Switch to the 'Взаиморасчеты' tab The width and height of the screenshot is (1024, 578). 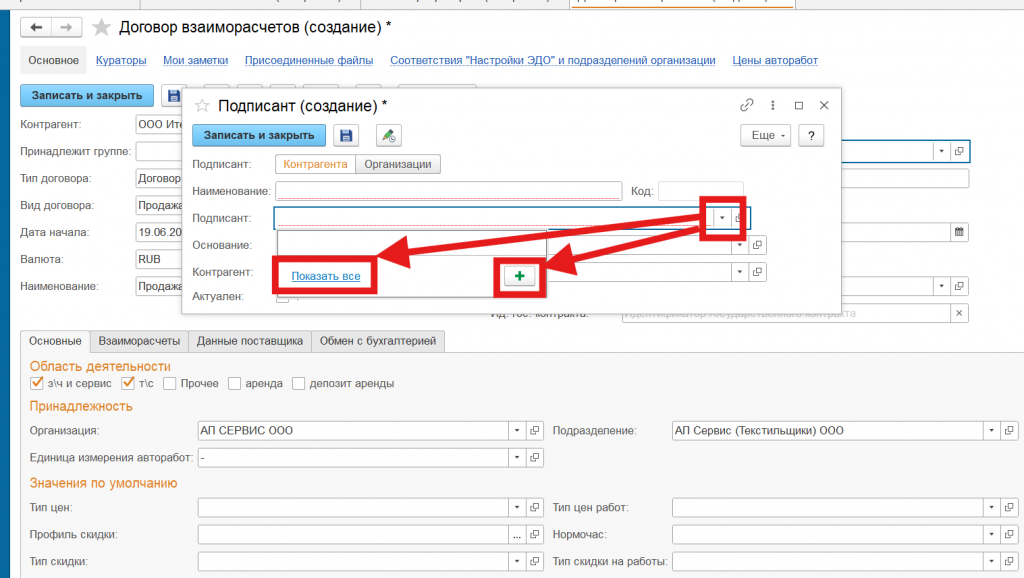tap(139, 341)
